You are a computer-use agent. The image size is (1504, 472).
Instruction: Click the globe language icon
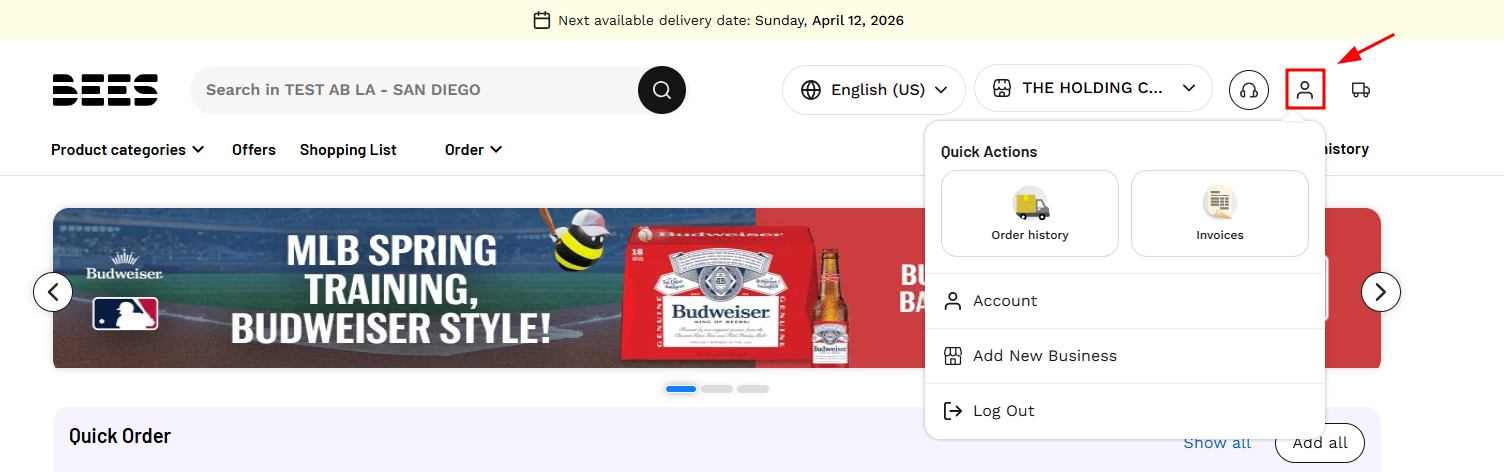point(811,90)
